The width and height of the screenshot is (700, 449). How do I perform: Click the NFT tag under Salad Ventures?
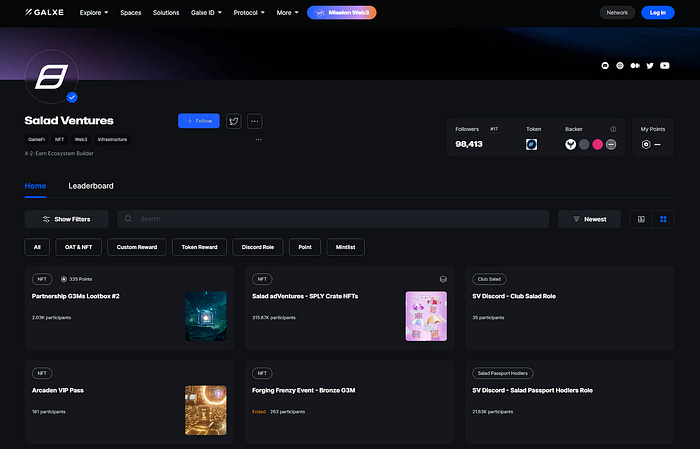tap(59, 139)
